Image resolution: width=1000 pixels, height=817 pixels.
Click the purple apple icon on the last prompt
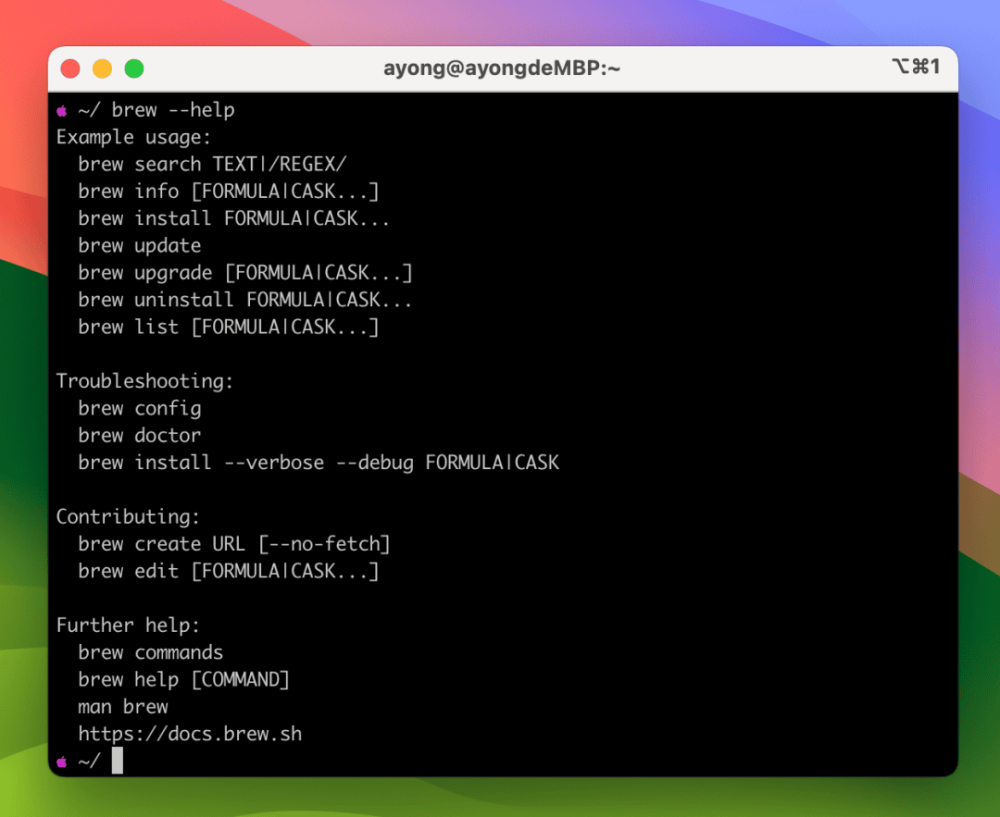pyautogui.click(x=62, y=762)
